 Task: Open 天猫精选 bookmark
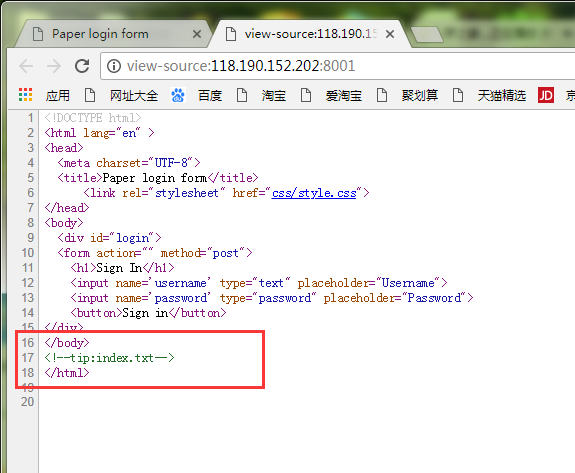[x=502, y=95]
